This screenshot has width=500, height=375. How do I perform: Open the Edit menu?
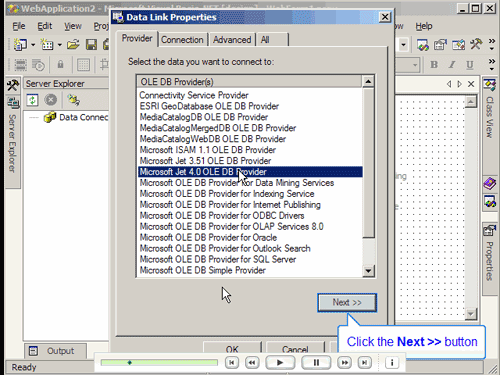click(45, 26)
